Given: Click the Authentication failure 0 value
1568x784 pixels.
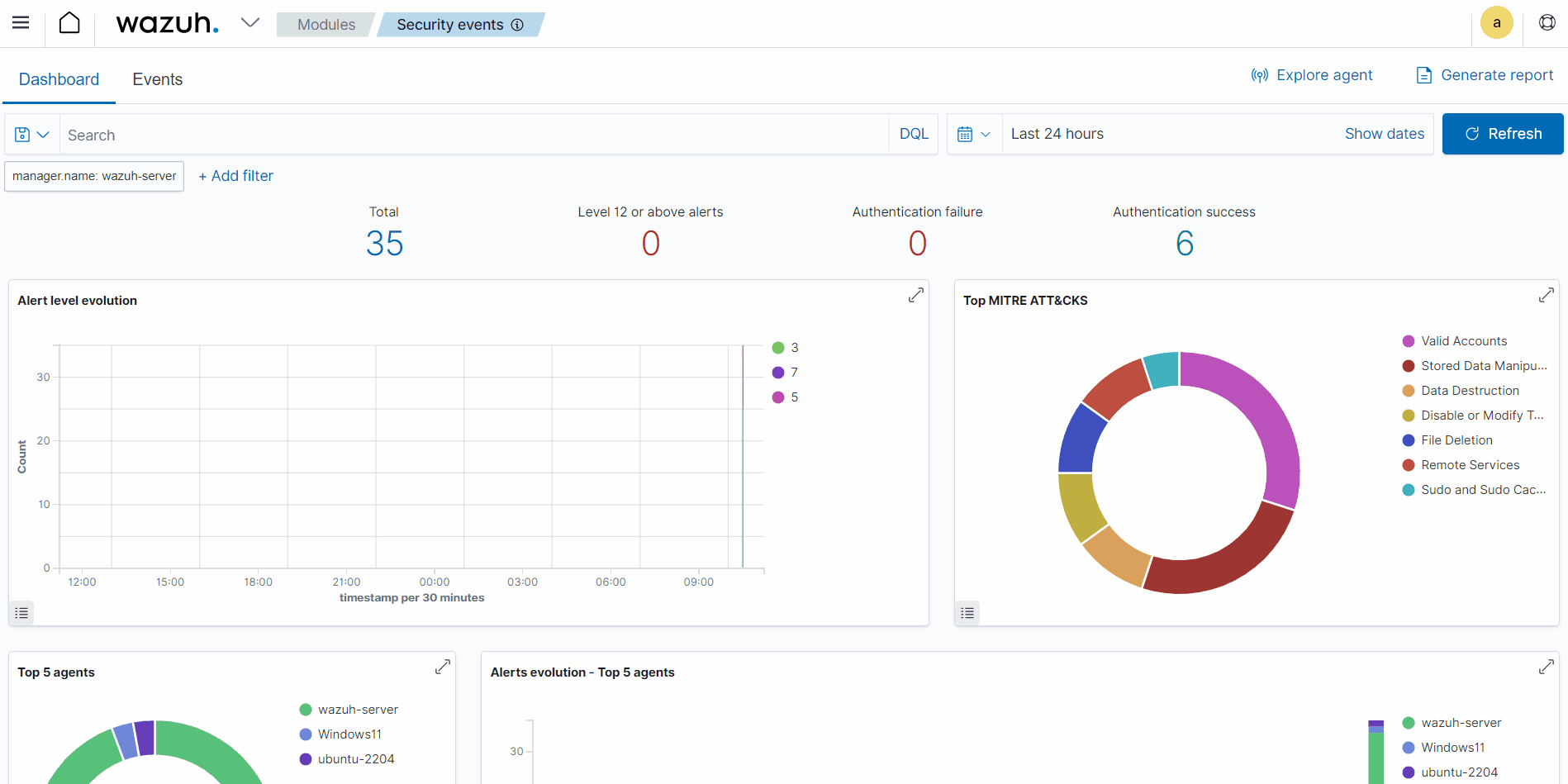Looking at the screenshot, I should (x=918, y=244).
